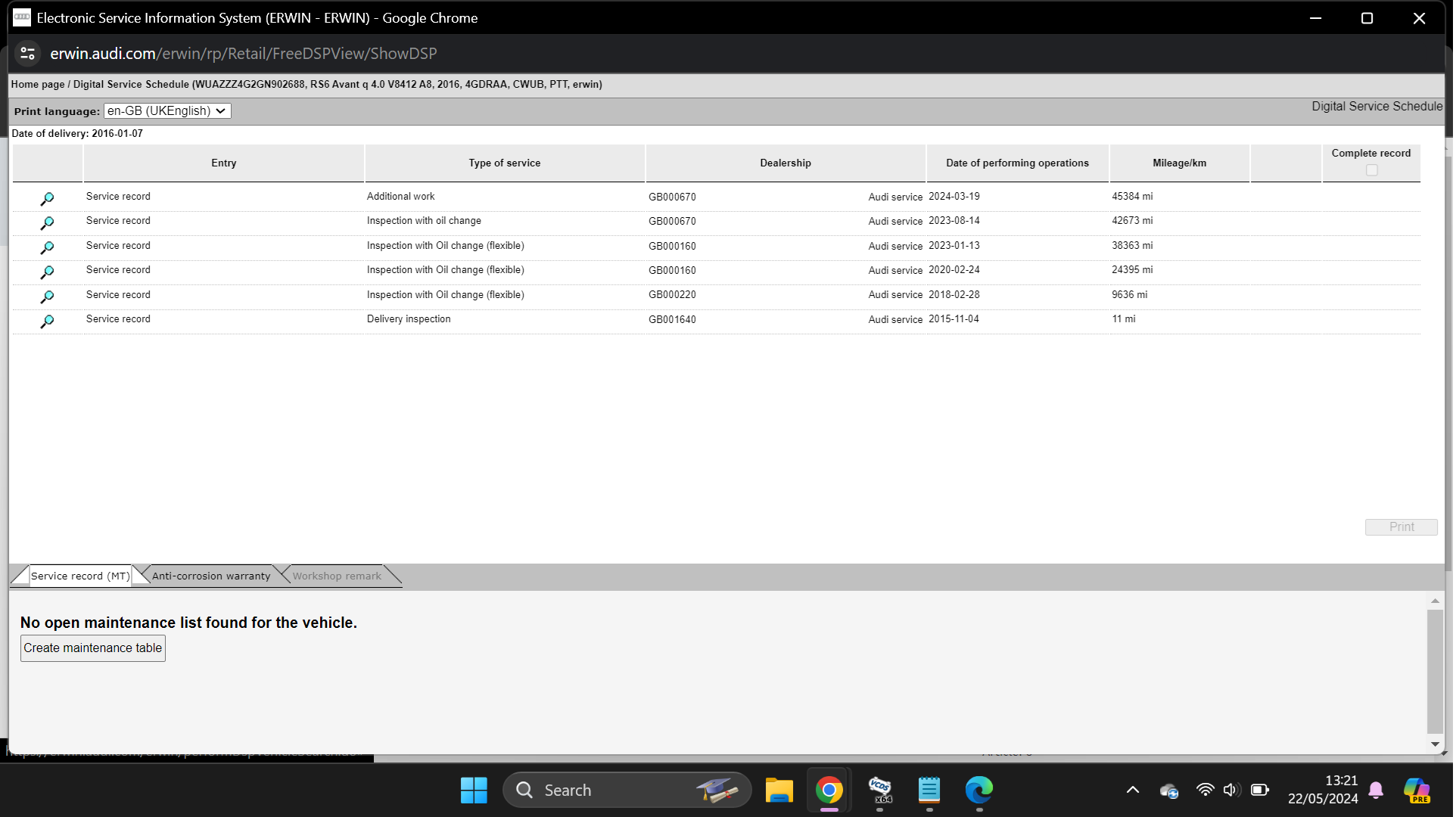Select the Additional work service type cell
This screenshot has height=817, width=1456.
[x=401, y=197]
